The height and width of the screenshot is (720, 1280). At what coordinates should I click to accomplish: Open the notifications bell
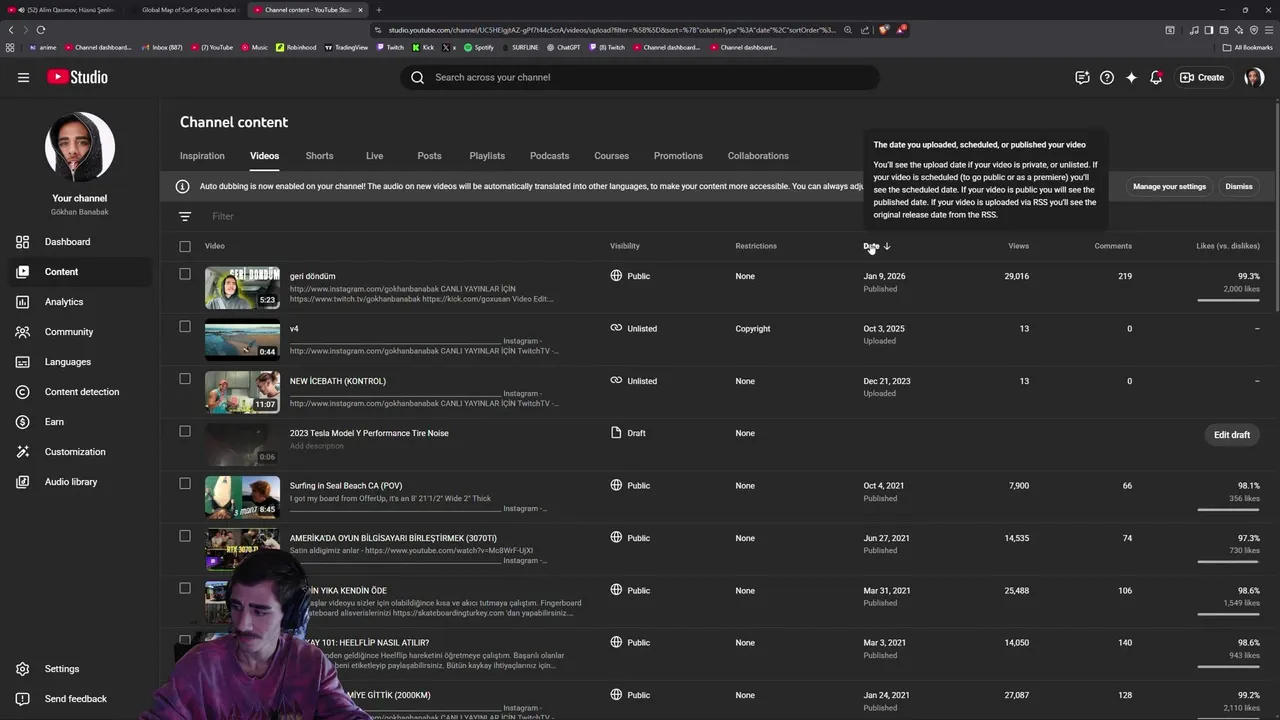coord(1156,77)
